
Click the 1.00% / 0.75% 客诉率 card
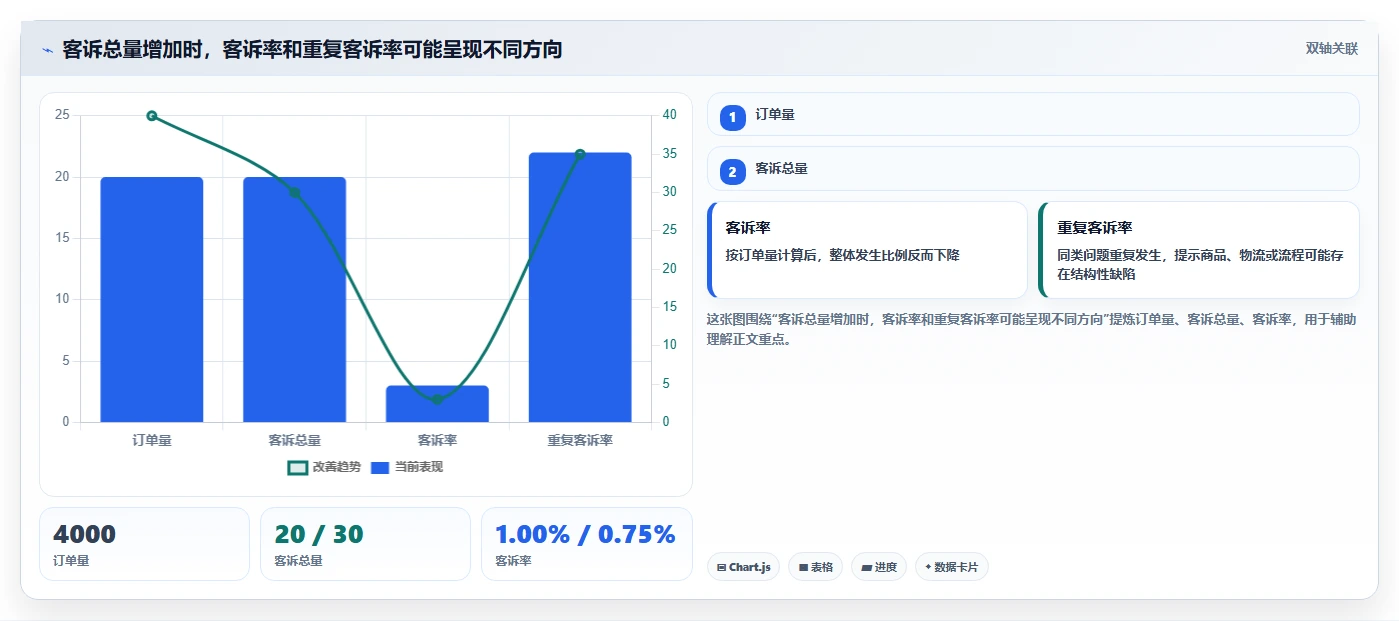click(x=586, y=544)
